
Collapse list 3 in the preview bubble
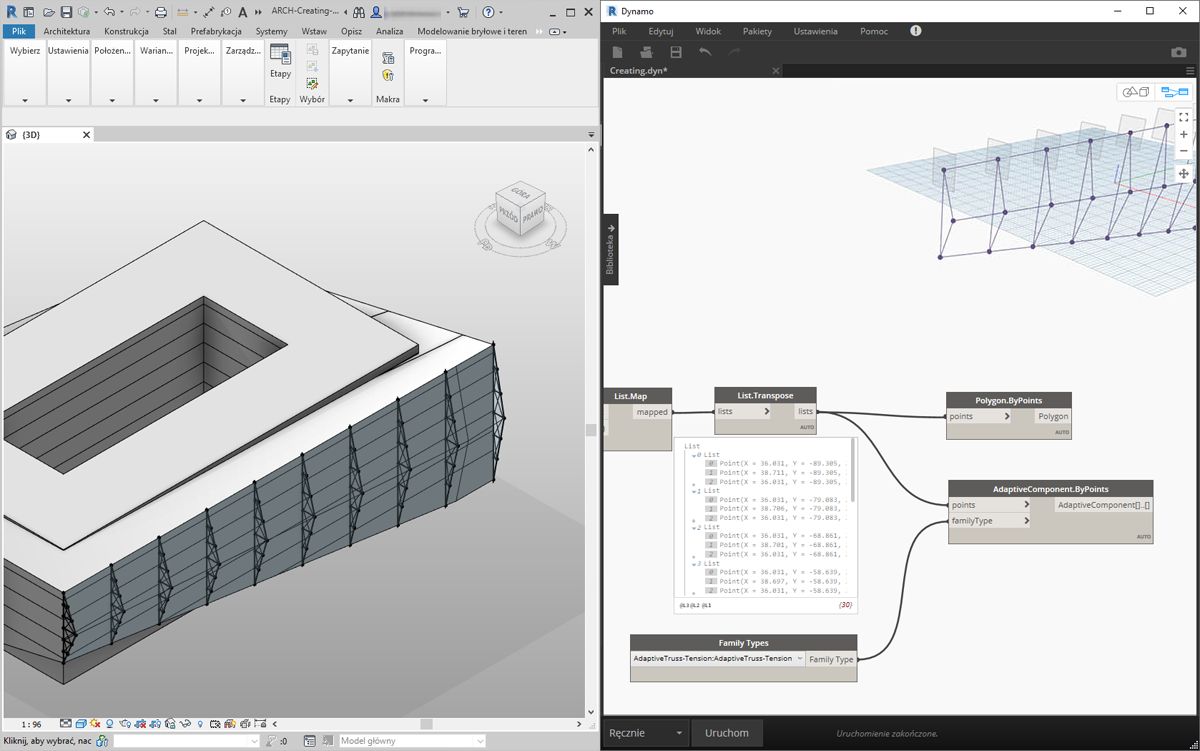coord(696,564)
